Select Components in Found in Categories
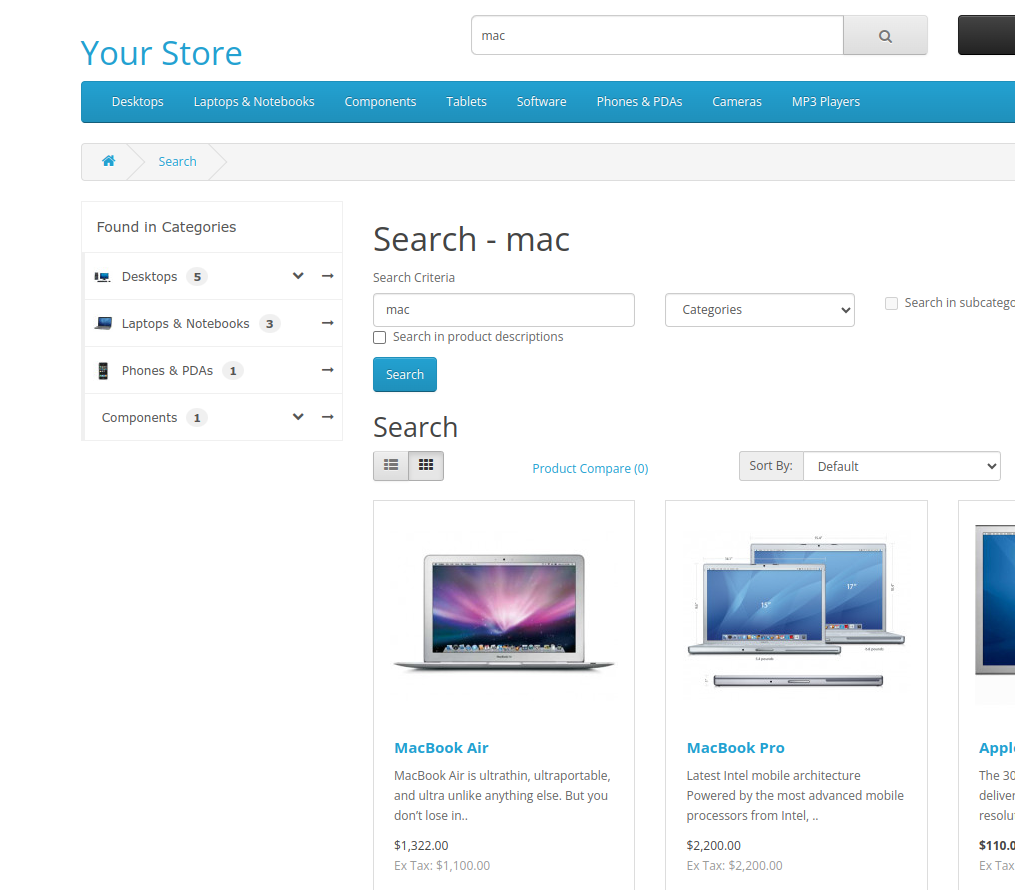The image size is (1015, 890). (x=139, y=417)
